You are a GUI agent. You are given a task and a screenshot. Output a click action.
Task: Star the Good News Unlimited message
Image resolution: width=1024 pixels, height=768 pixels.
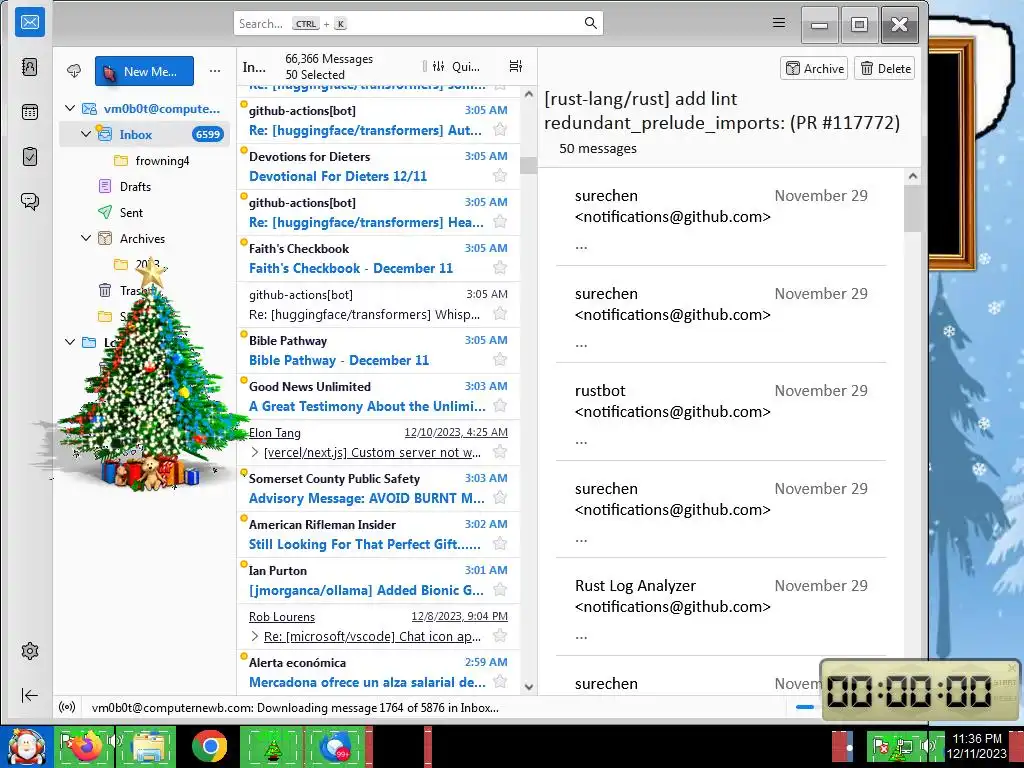pos(500,406)
